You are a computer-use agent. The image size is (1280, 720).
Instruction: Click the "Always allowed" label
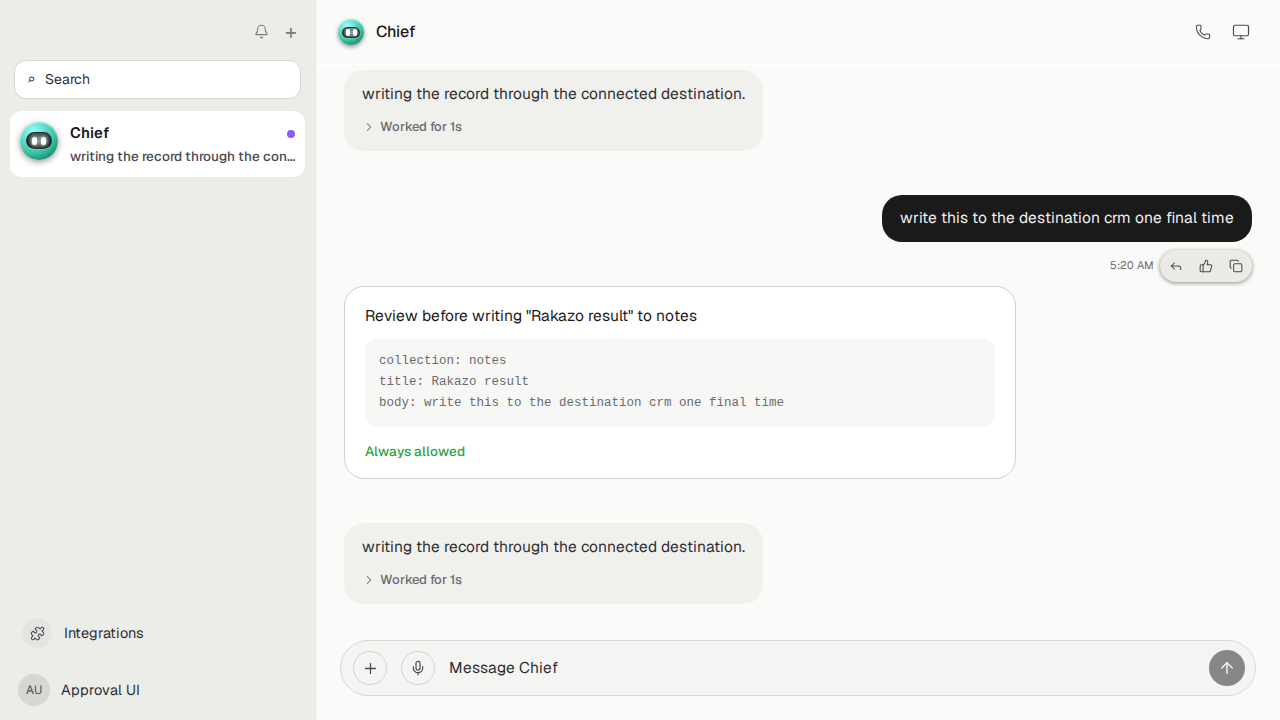pos(415,451)
